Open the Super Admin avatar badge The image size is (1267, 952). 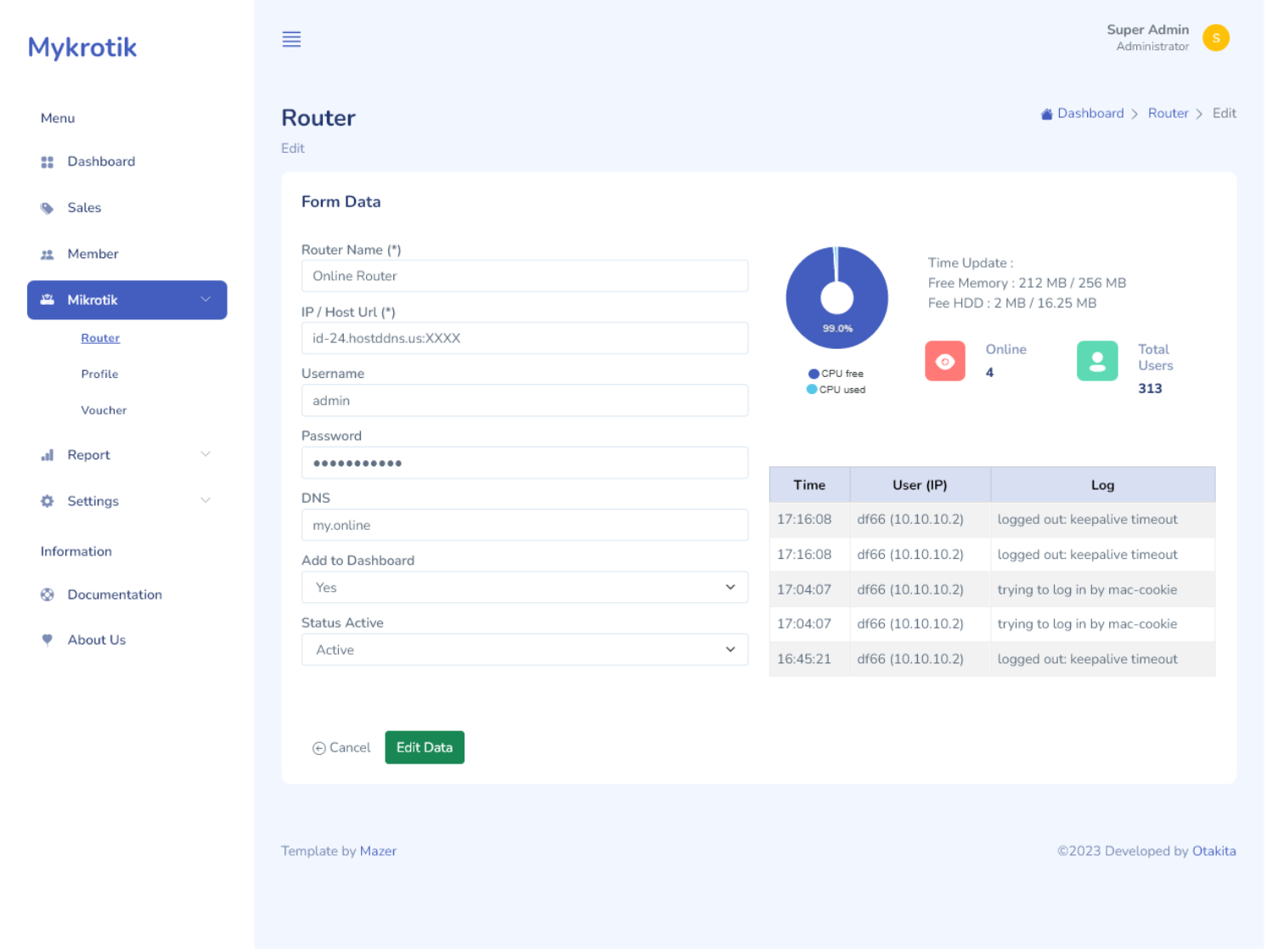point(1216,37)
